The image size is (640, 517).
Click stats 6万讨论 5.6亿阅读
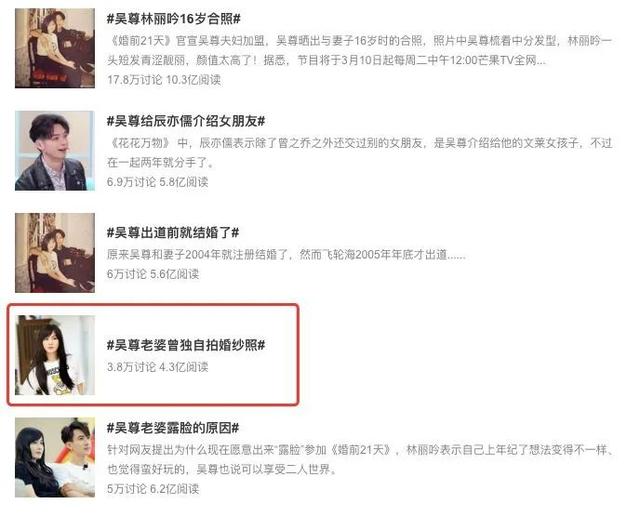[x=153, y=274]
